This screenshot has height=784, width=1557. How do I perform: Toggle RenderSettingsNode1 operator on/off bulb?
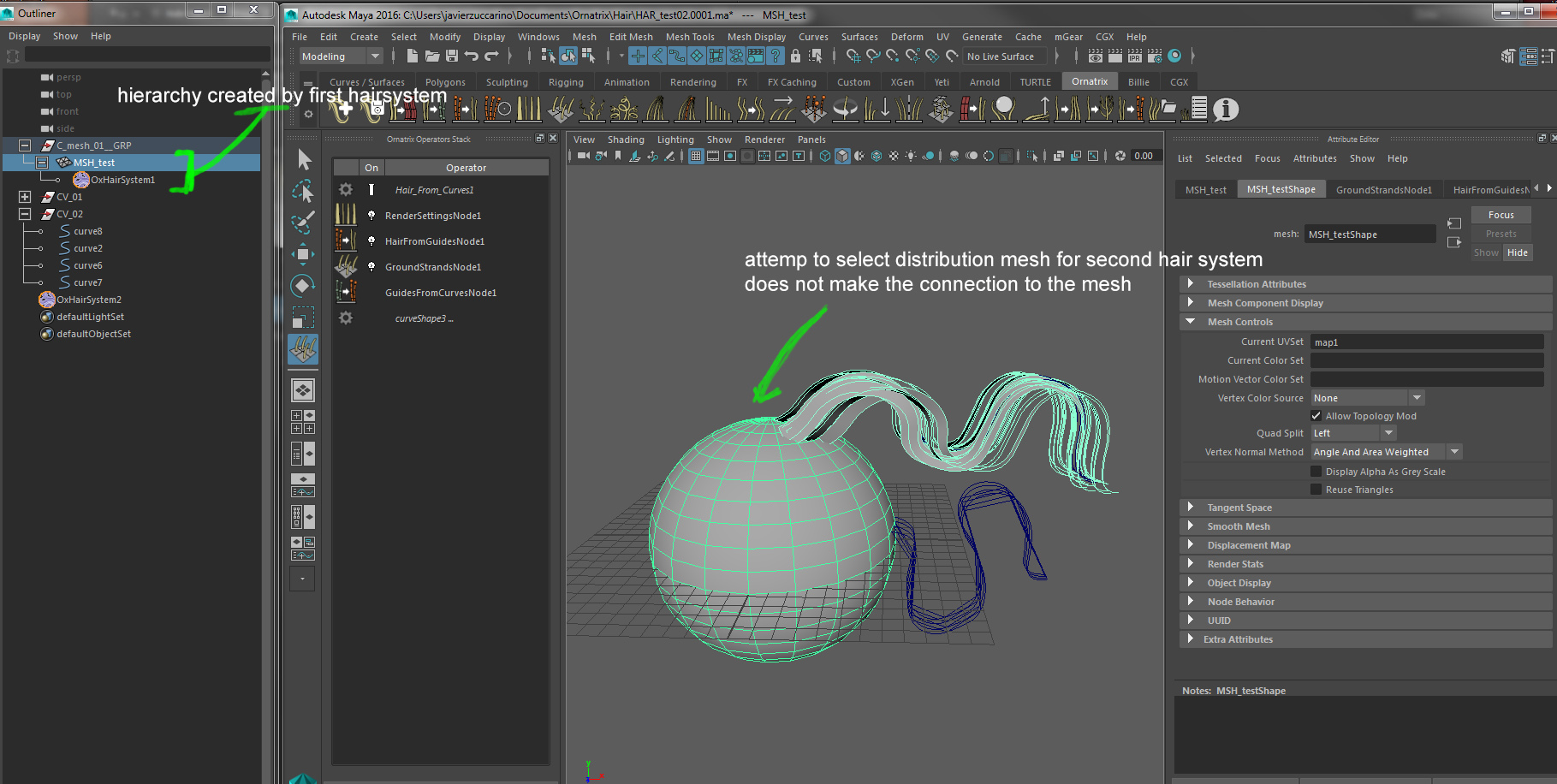click(371, 216)
